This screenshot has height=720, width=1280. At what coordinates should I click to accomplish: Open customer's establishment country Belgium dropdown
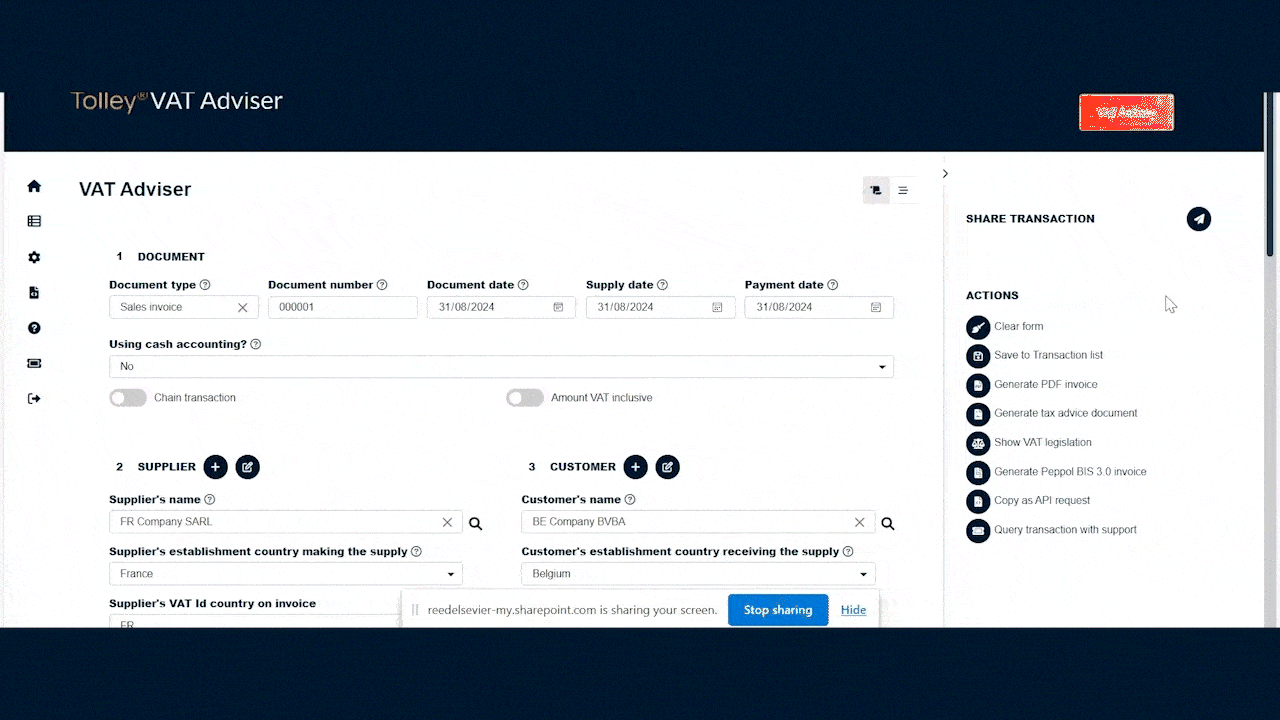(698, 574)
